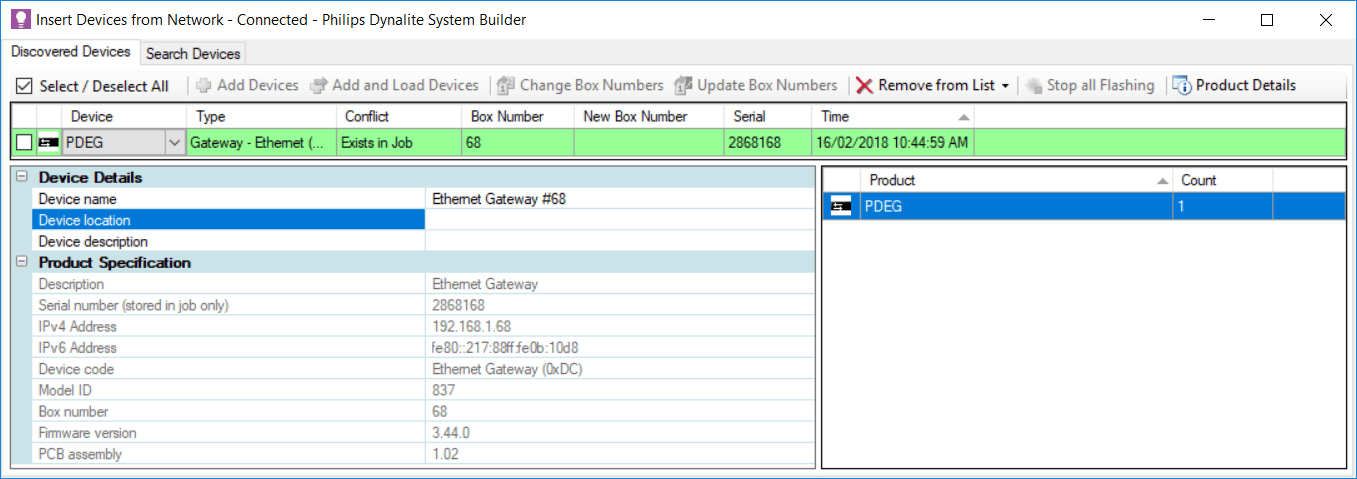Click Update Box Numbers button
This screenshot has width=1357, height=479.
[756, 86]
